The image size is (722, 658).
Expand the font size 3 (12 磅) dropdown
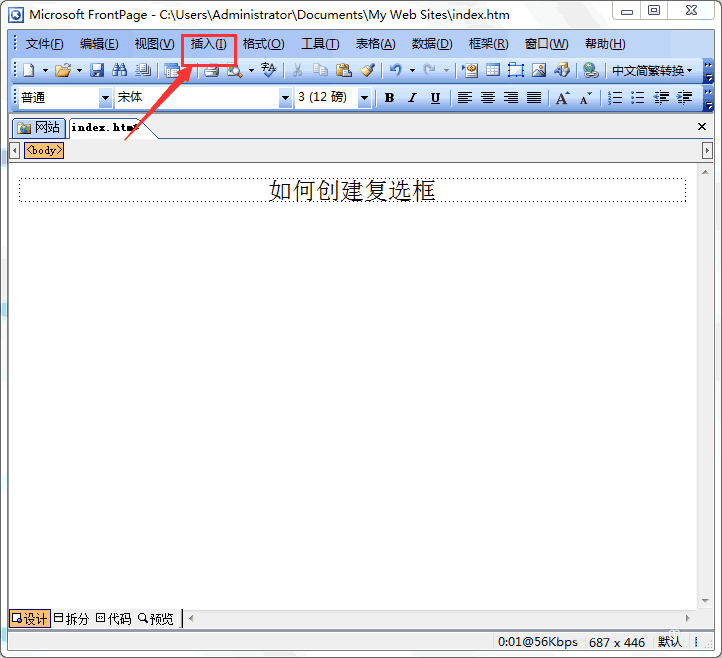(x=364, y=98)
